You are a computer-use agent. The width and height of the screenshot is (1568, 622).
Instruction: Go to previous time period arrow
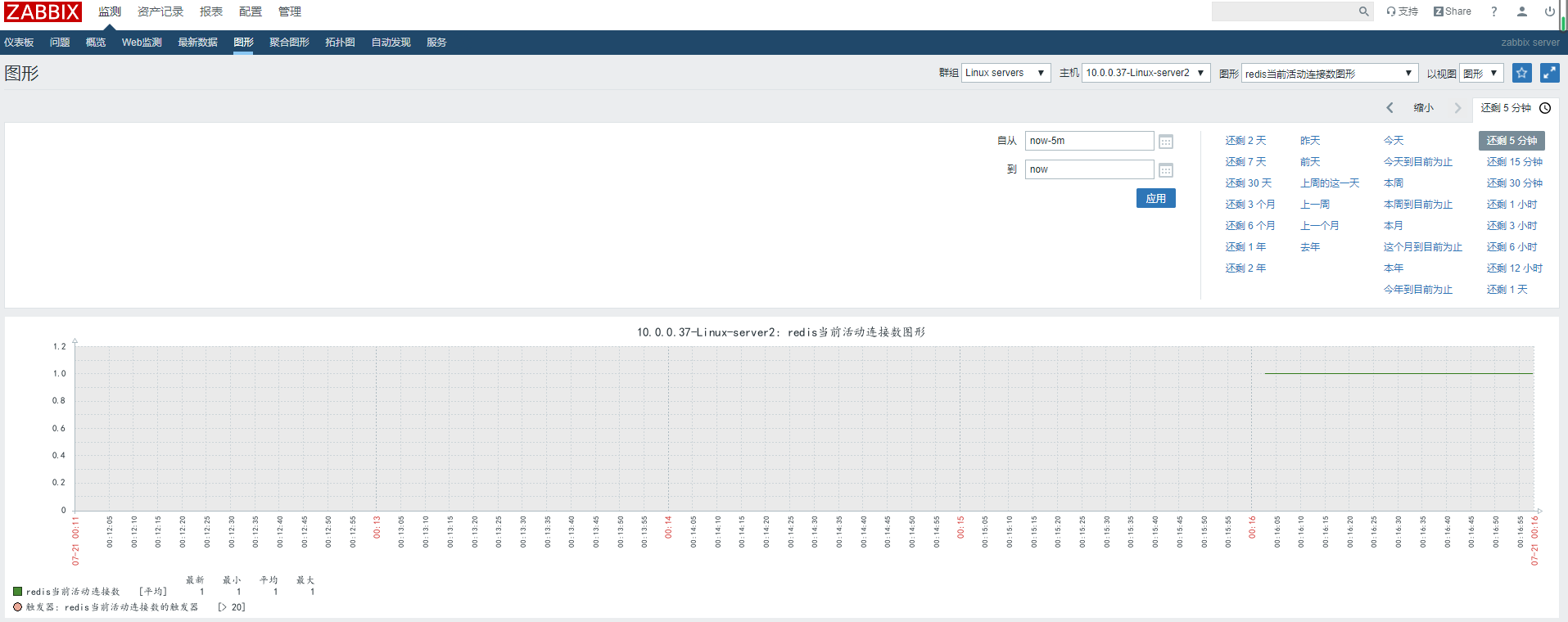(1390, 108)
